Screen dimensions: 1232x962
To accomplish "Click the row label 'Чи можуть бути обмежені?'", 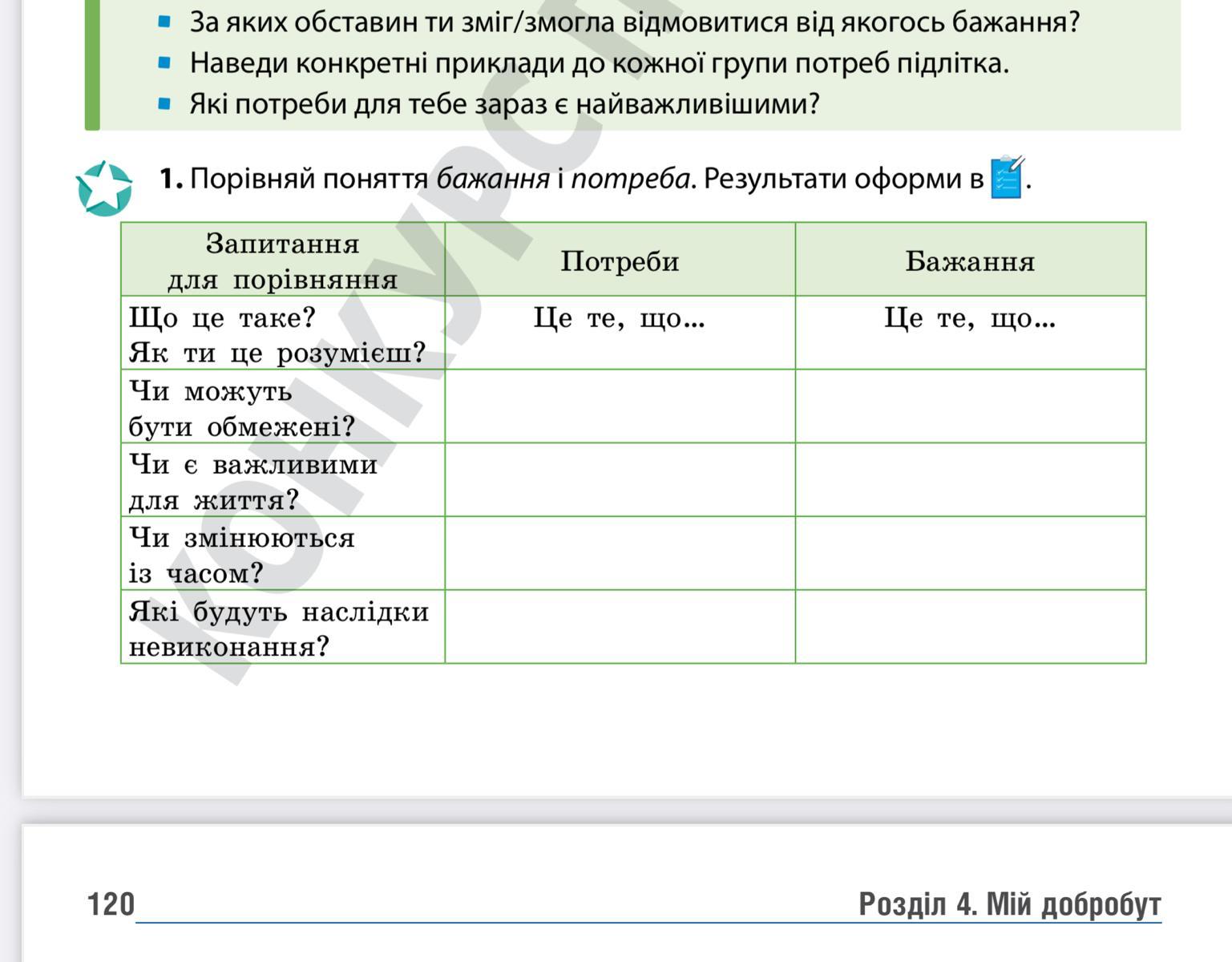I will coord(241,408).
